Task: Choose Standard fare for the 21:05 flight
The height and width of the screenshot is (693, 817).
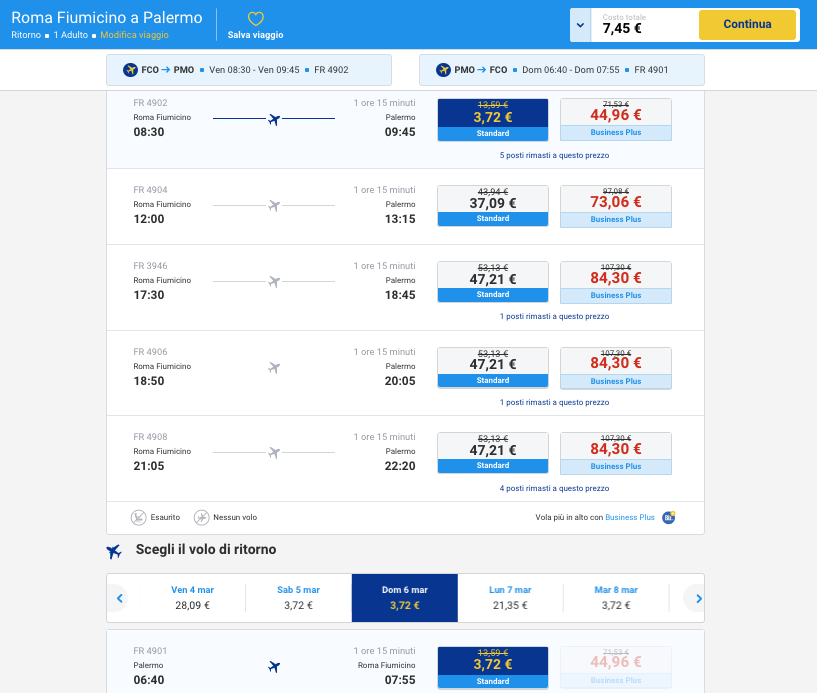Action: [493, 452]
